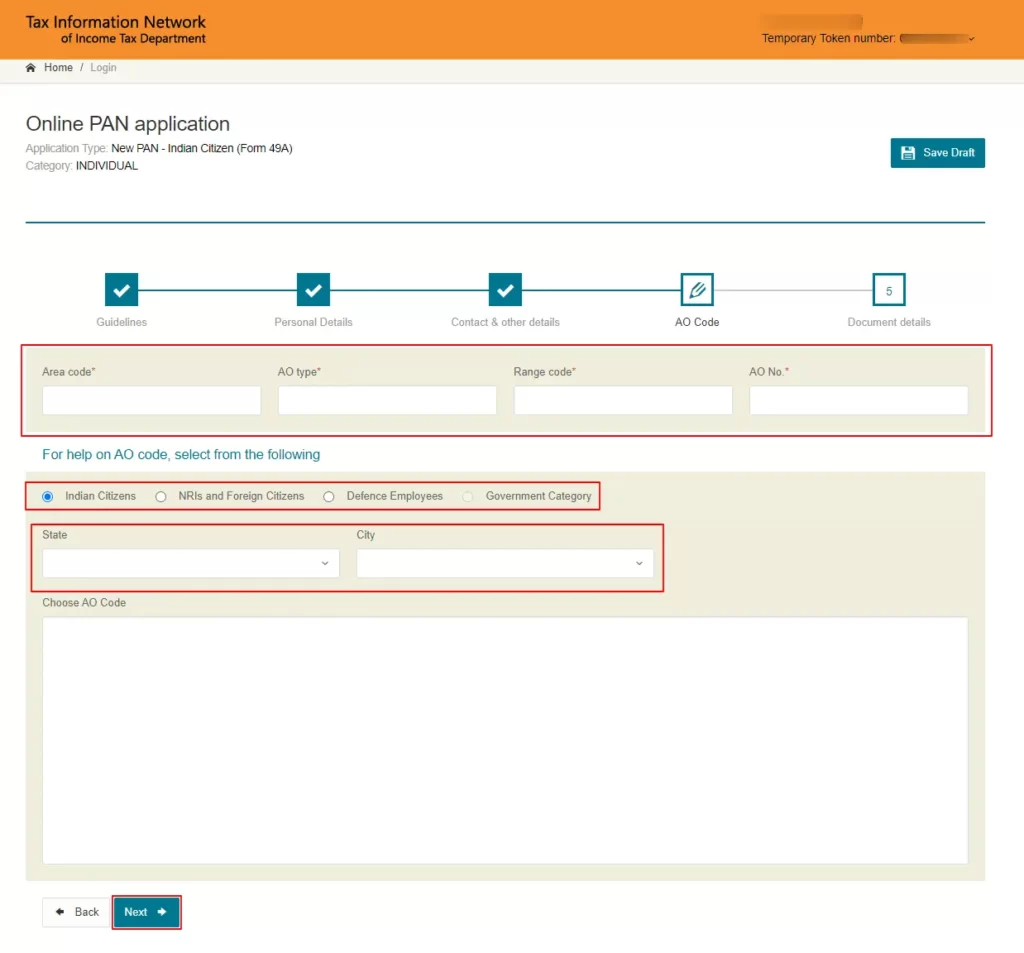Select the Indian Citizens radio button
Viewport: 1024px width, 953px height.
click(48, 497)
